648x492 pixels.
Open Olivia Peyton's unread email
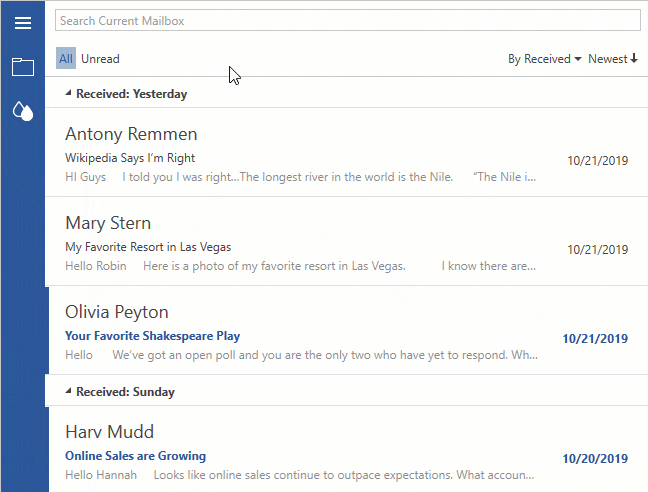(117, 312)
